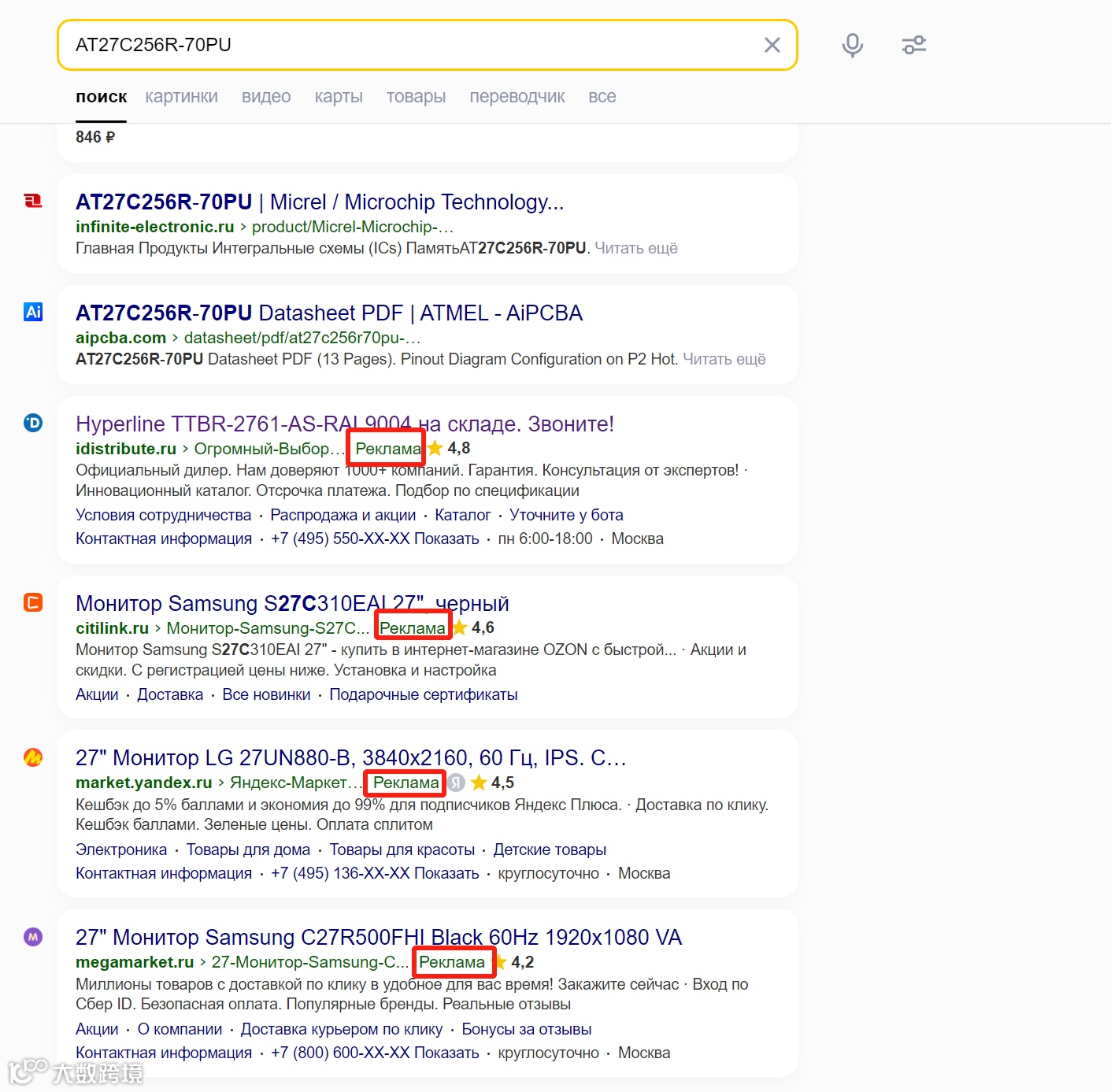Viewport: 1111px width, 1092px height.
Task: Select the поиск tab
Action: tap(102, 97)
